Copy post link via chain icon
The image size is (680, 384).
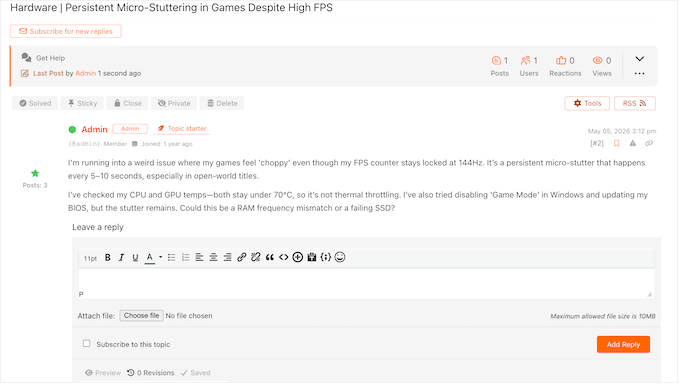click(x=649, y=144)
